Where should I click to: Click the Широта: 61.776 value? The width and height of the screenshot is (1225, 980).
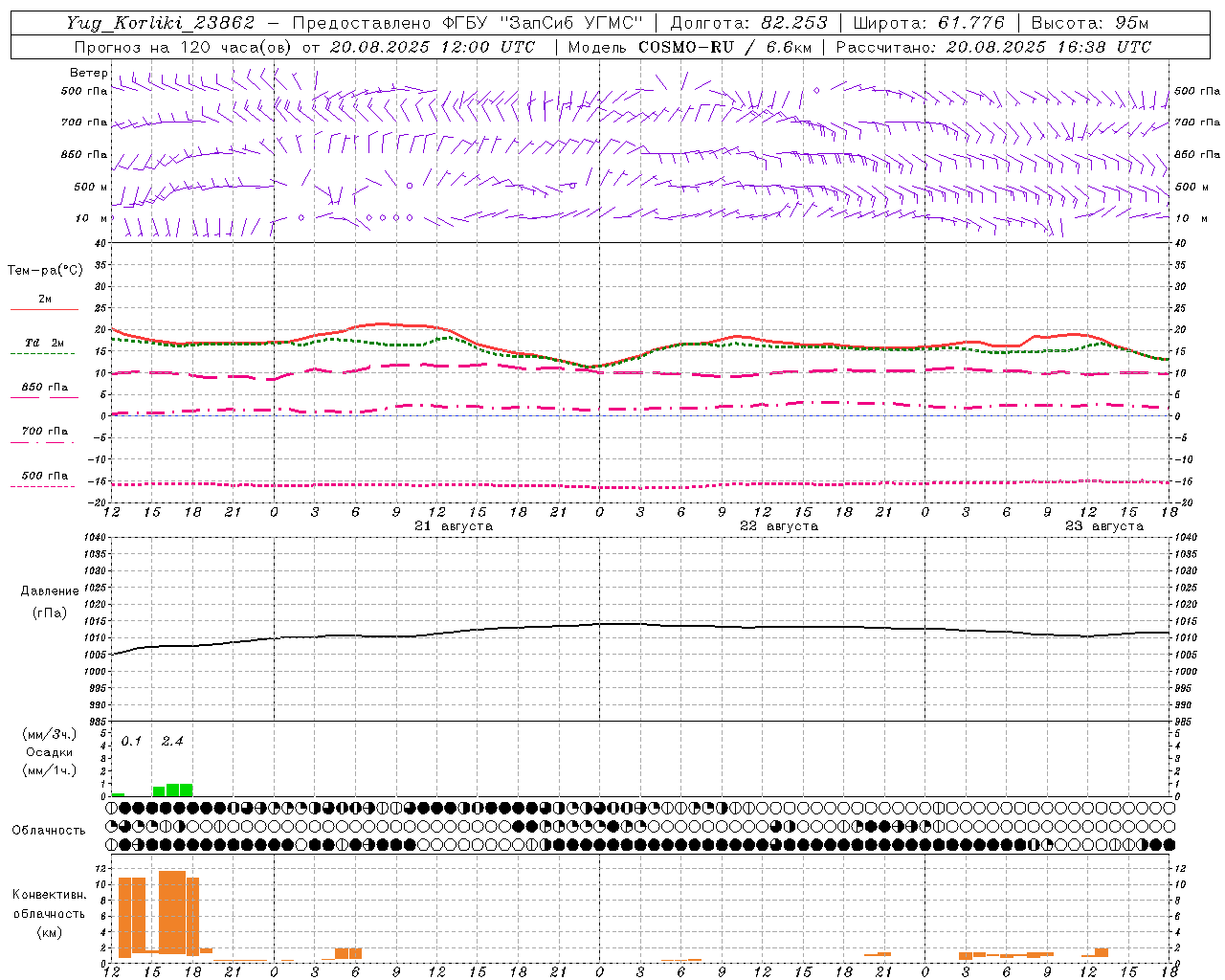tap(928, 23)
